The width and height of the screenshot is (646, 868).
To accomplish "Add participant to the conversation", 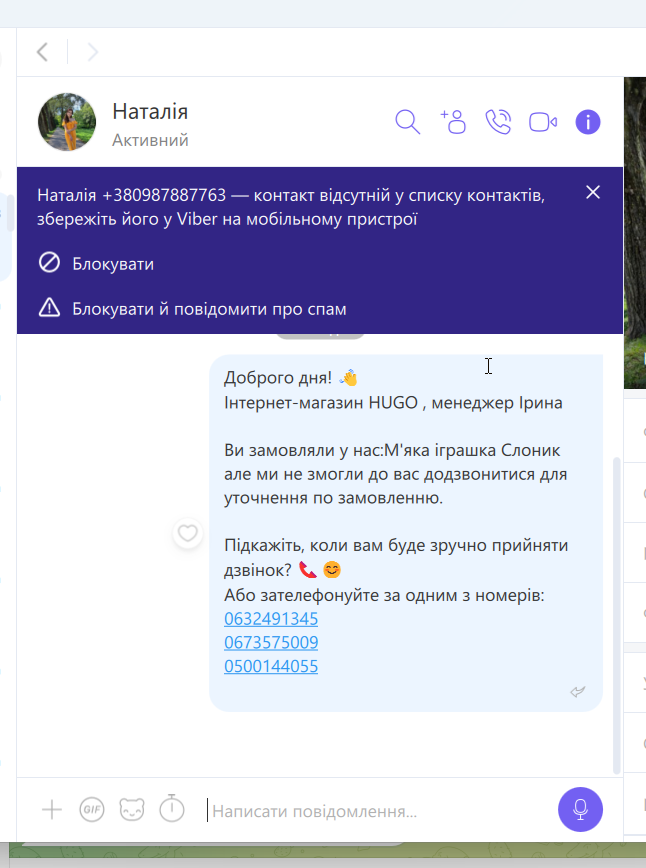I will pos(453,122).
